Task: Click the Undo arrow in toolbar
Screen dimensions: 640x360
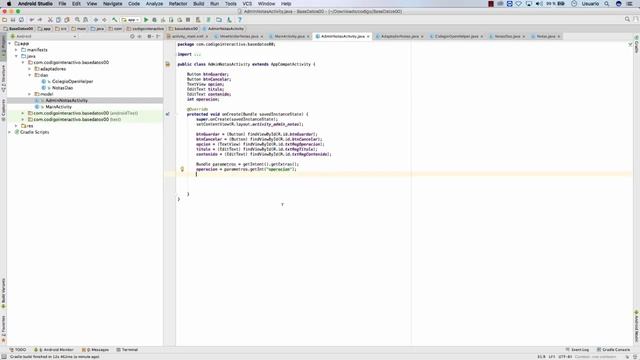Action: [x=31, y=20]
